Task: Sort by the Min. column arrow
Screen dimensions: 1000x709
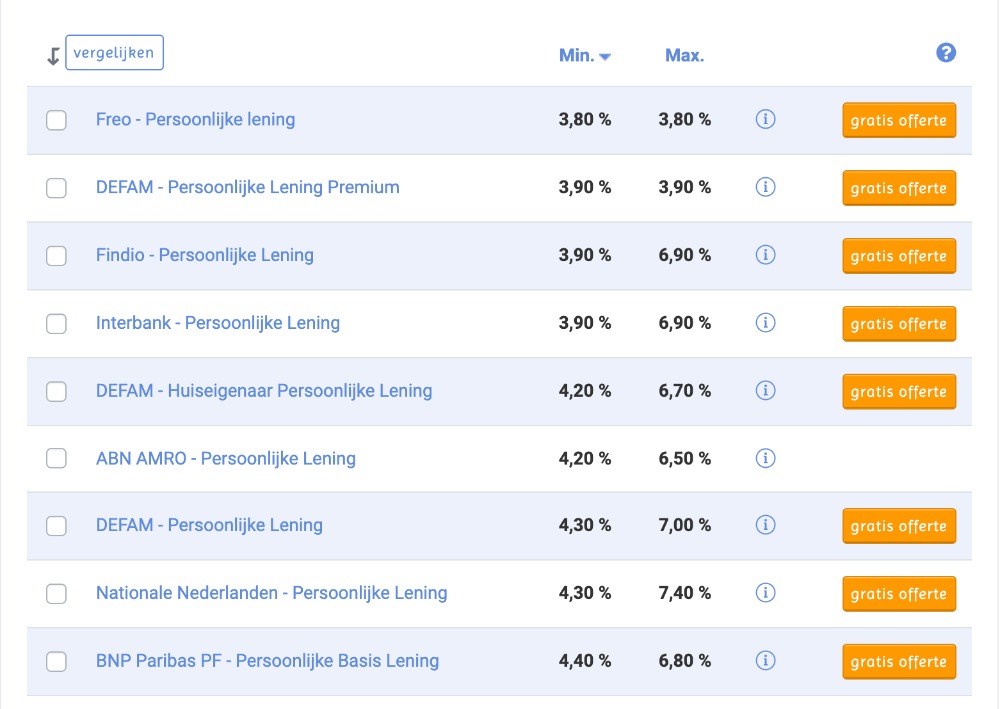Action: click(x=605, y=57)
